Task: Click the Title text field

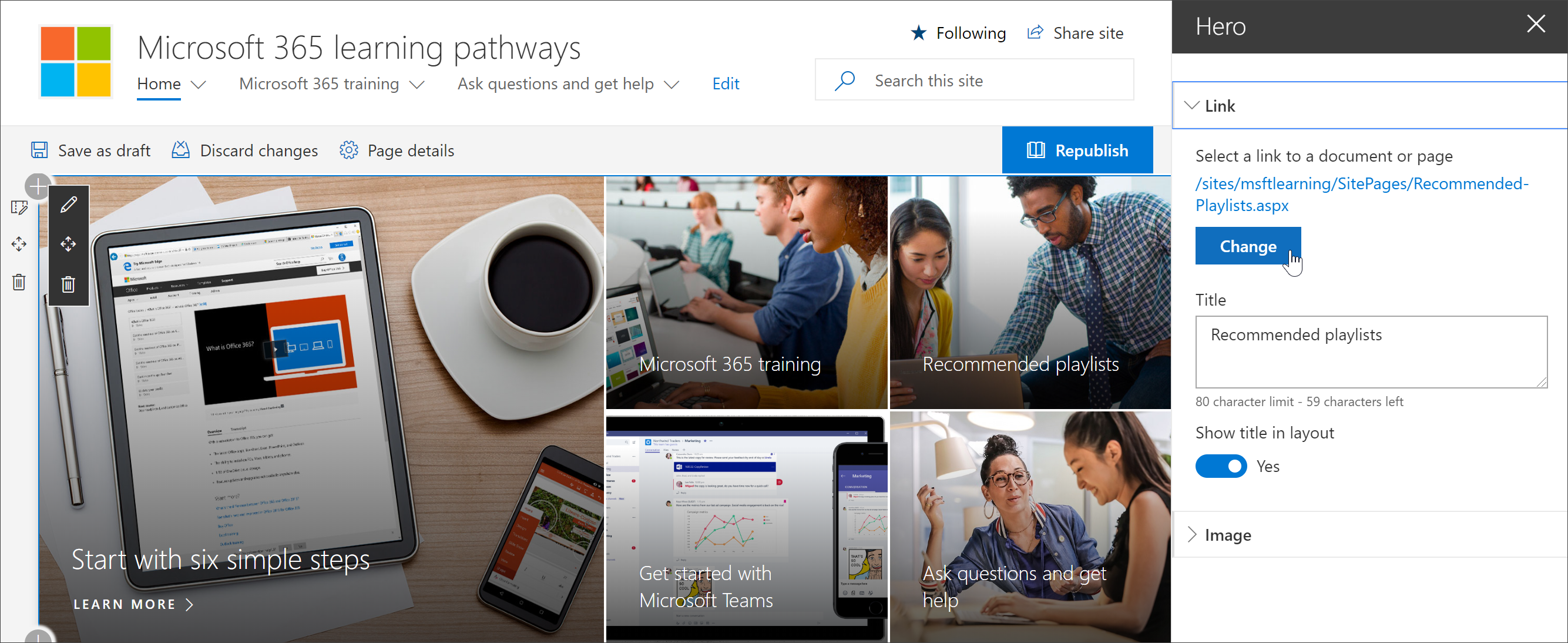Action: tap(1371, 352)
